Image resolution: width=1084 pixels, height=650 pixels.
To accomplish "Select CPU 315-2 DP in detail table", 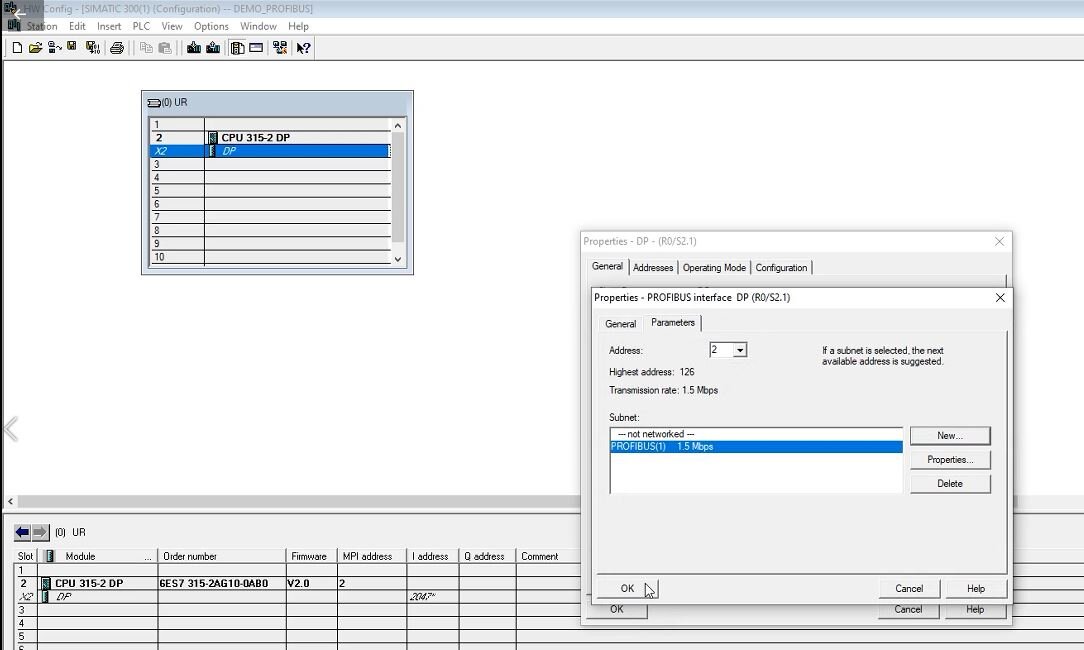I will (x=97, y=584).
